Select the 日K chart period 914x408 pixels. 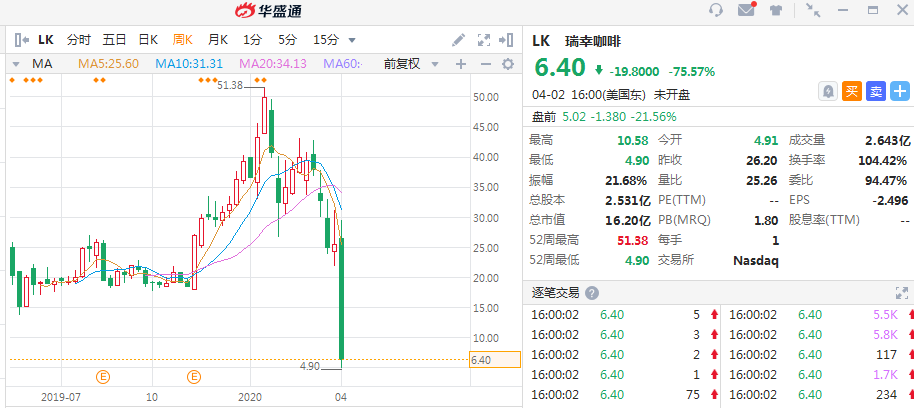[148, 40]
